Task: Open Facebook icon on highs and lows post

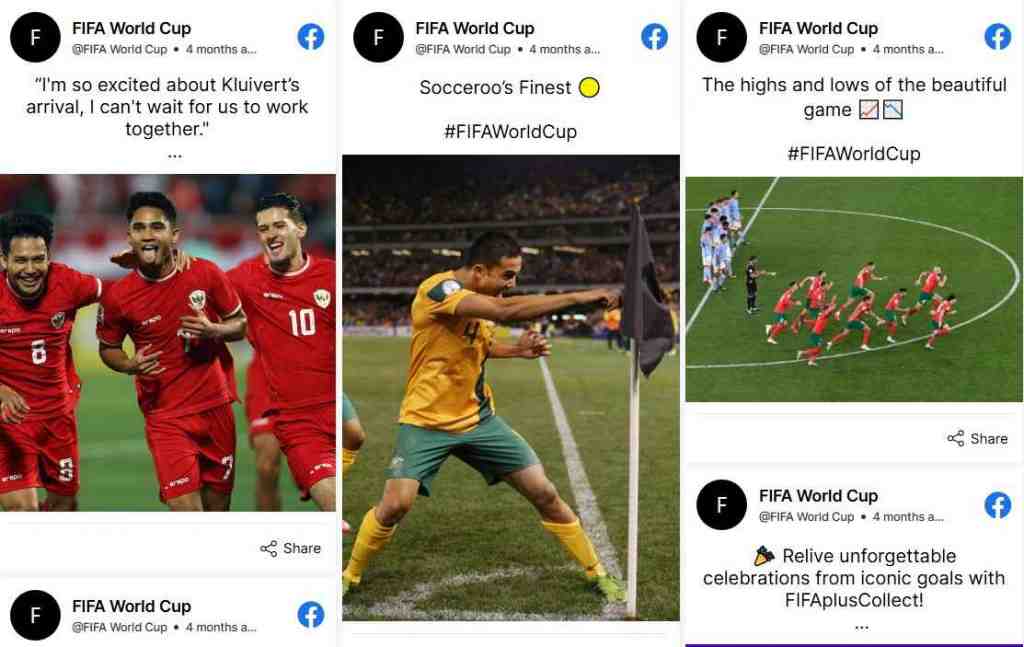Action: coord(998,37)
